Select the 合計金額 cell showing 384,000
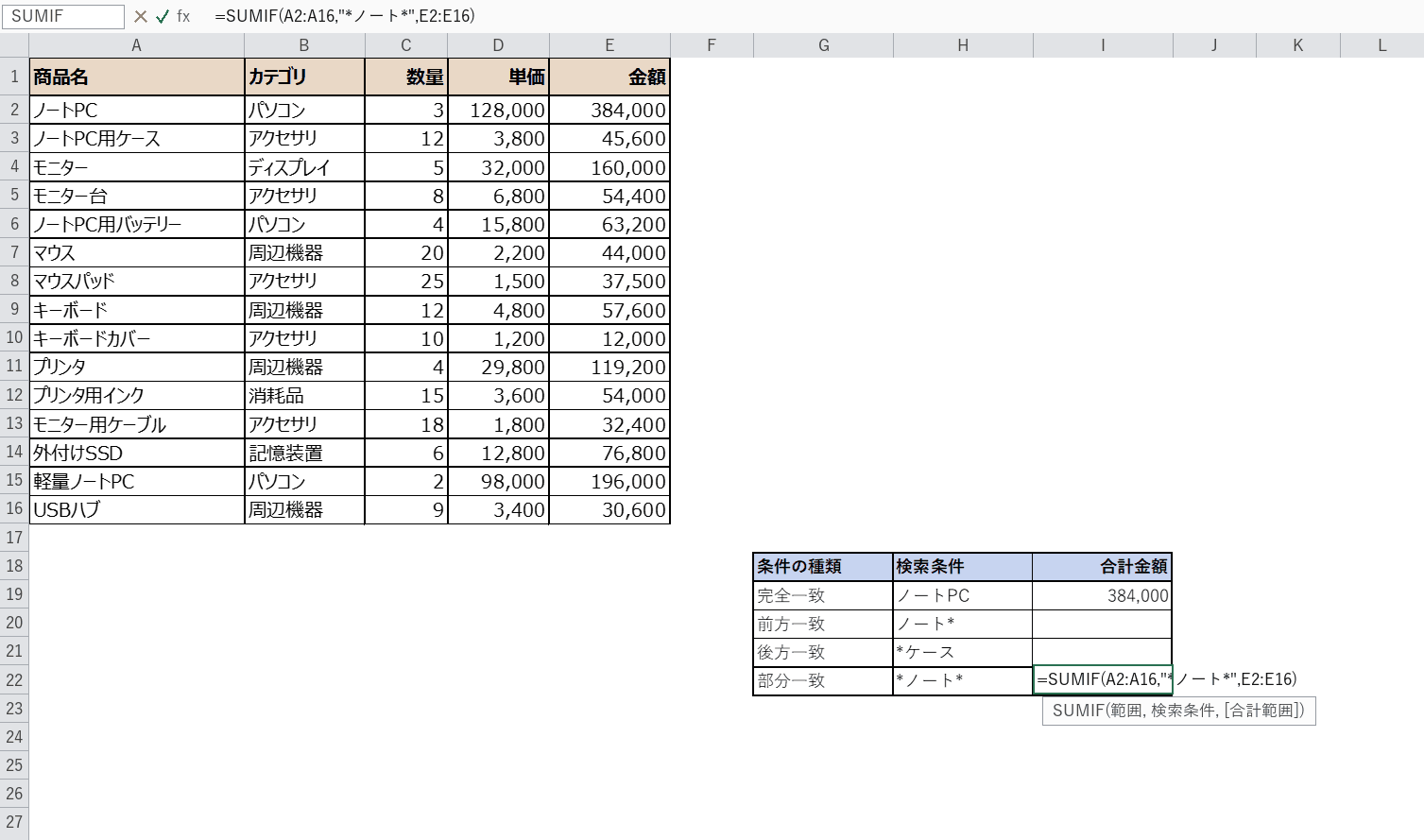 (1103, 595)
